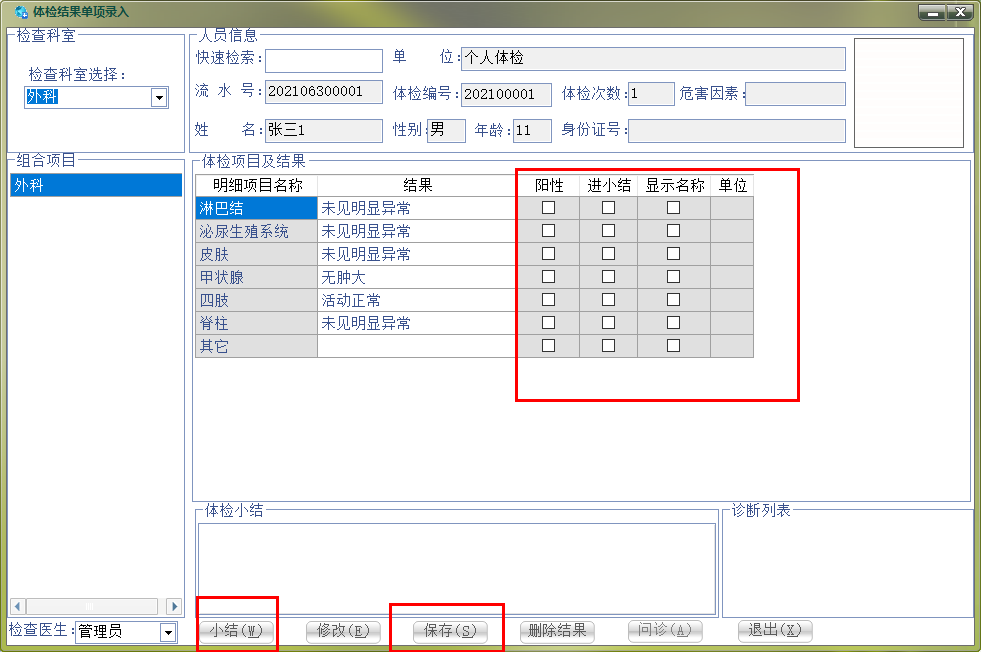This screenshot has width=981, height=652.
Task: Click the 危害因素 field
Action: point(795,94)
